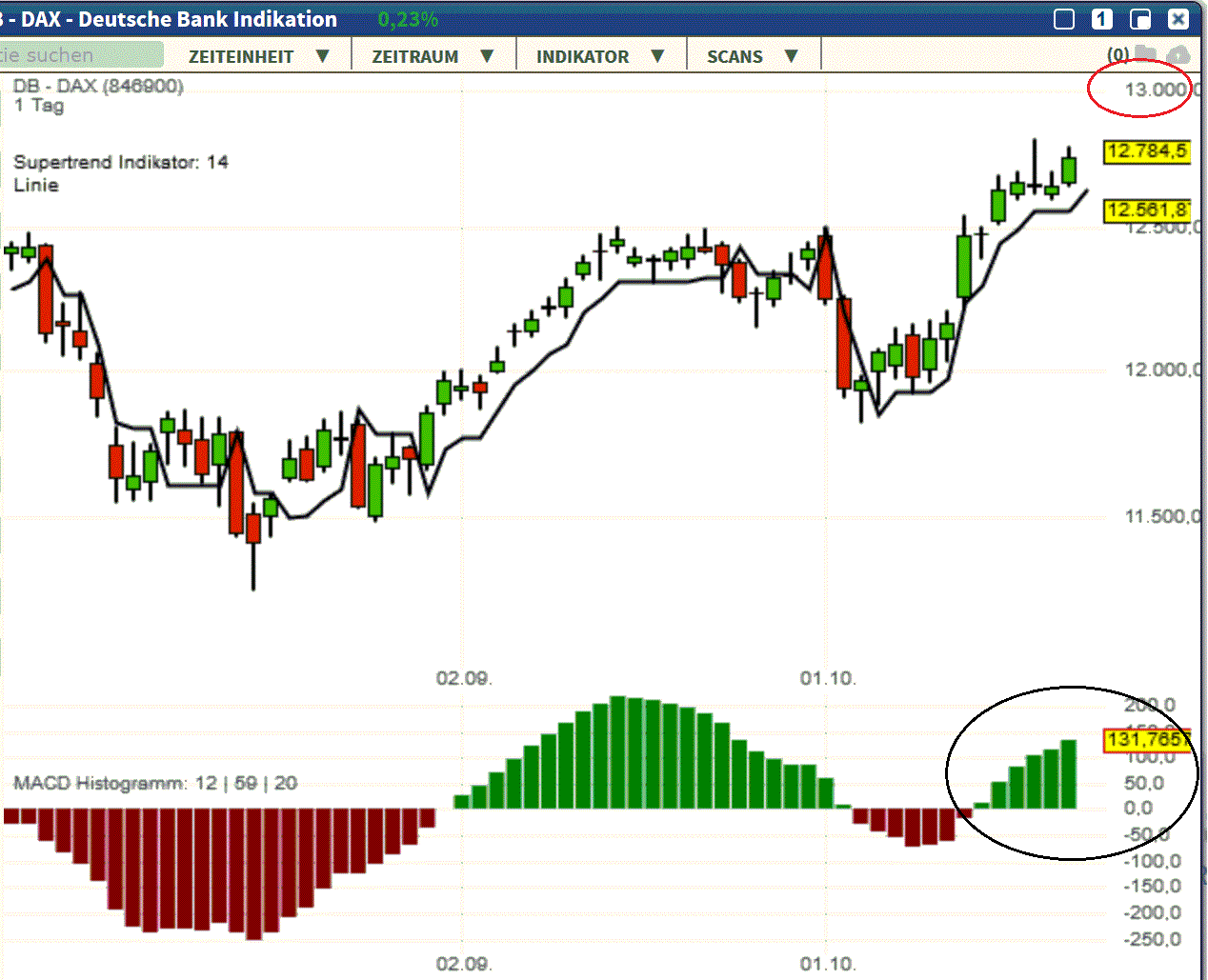The width and height of the screenshot is (1208, 980).
Task: Click the 01.10. date below MACD histogram
Action: [x=828, y=964]
